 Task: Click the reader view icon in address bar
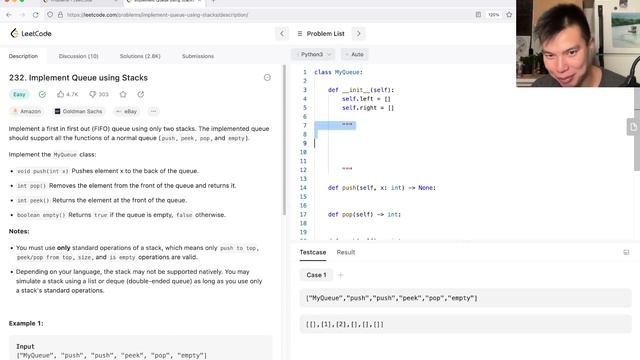pos(478,15)
